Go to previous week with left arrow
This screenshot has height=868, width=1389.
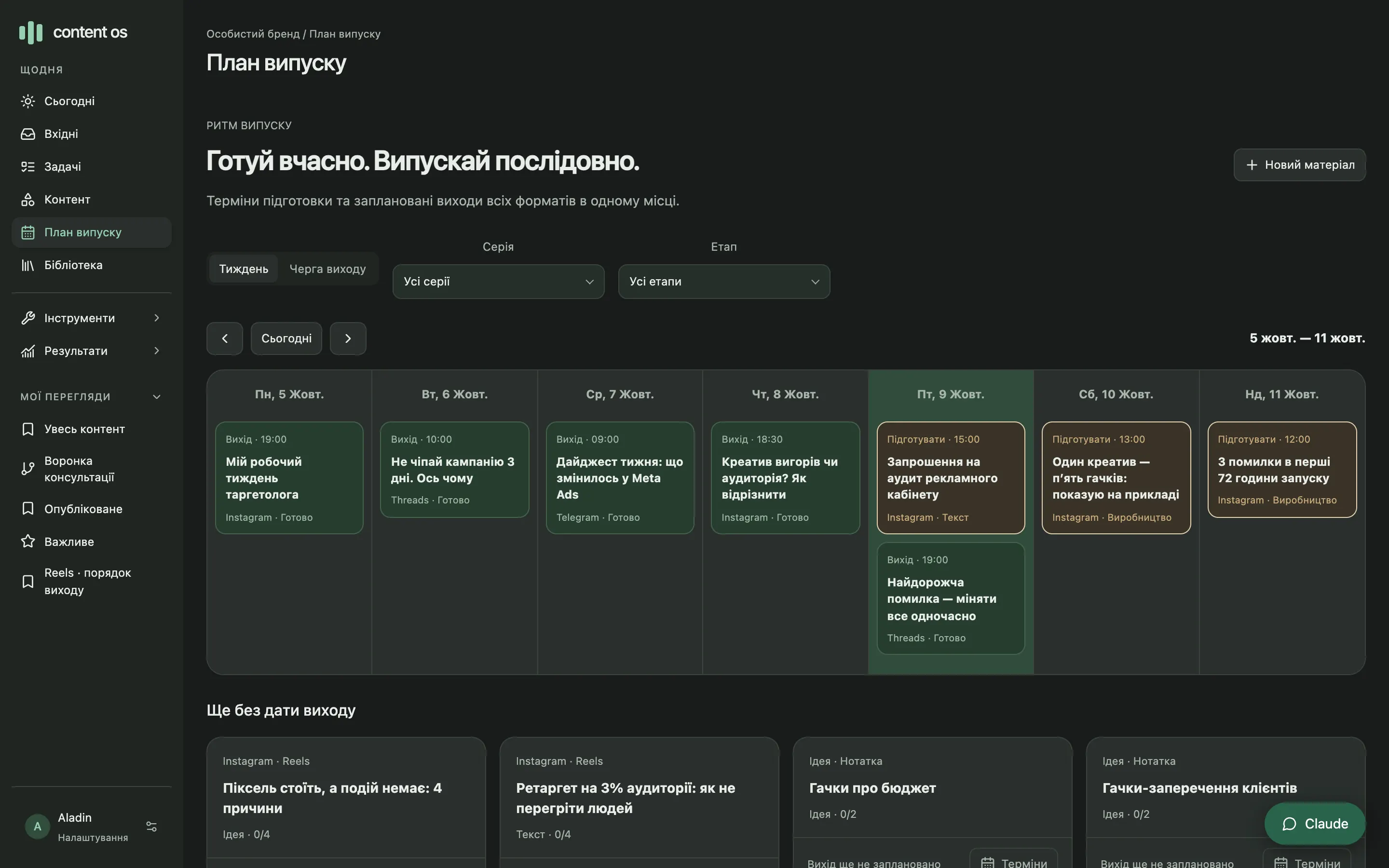(x=224, y=339)
